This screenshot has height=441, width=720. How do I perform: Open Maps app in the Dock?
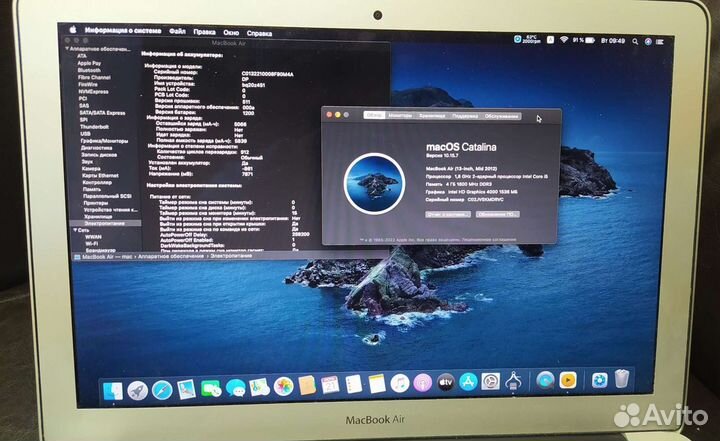[x=259, y=387]
